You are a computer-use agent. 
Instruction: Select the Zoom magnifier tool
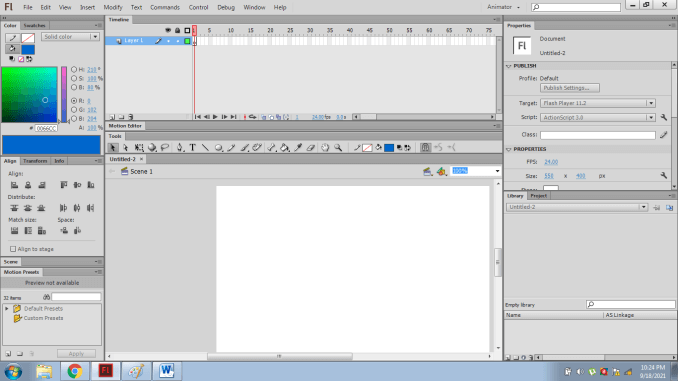(338, 148)
